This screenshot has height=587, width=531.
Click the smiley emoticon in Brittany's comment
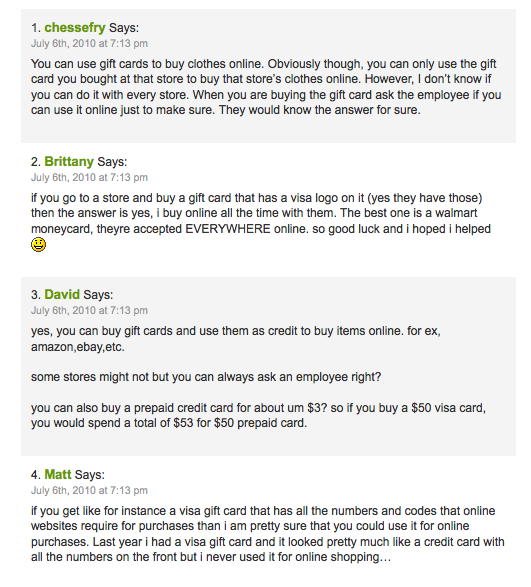(x=38, y=244)
